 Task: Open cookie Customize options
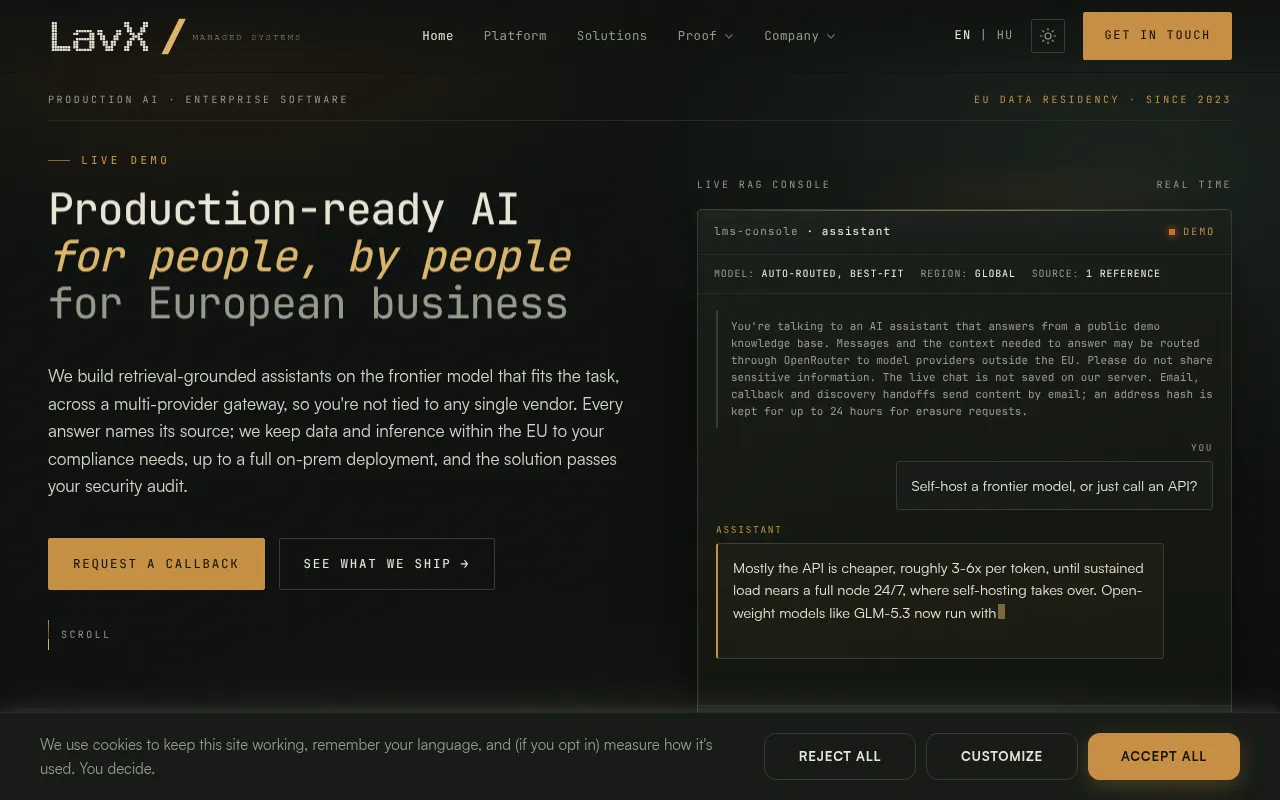pyautogui.click(x=1002, y=756)
